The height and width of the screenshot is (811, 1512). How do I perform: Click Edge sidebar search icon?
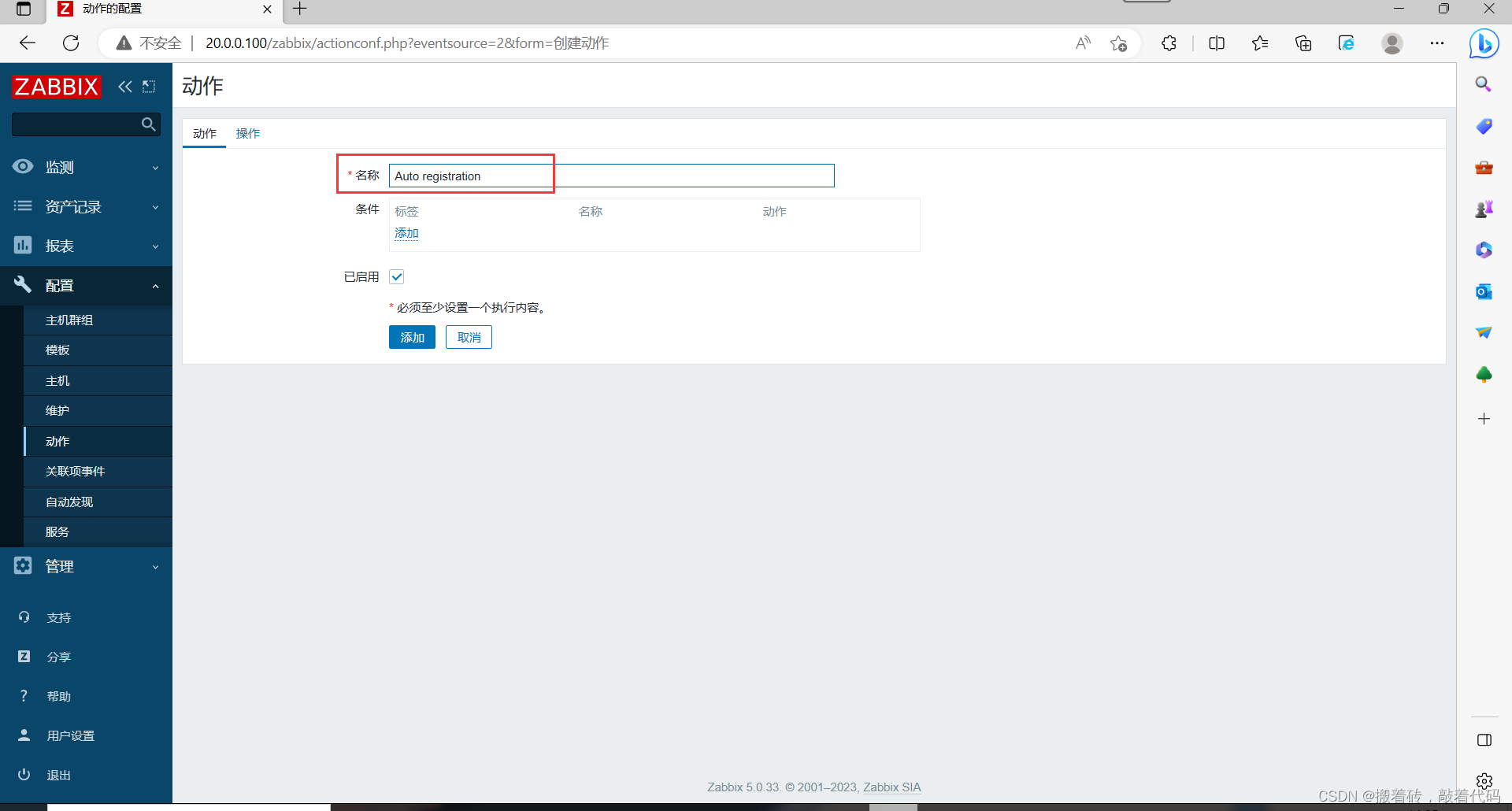(1484, 84)
